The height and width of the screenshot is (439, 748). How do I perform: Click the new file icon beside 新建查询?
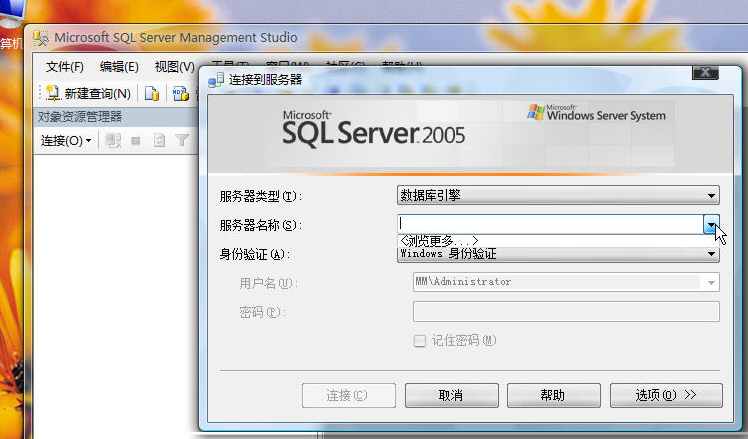[x=152, y=93]
